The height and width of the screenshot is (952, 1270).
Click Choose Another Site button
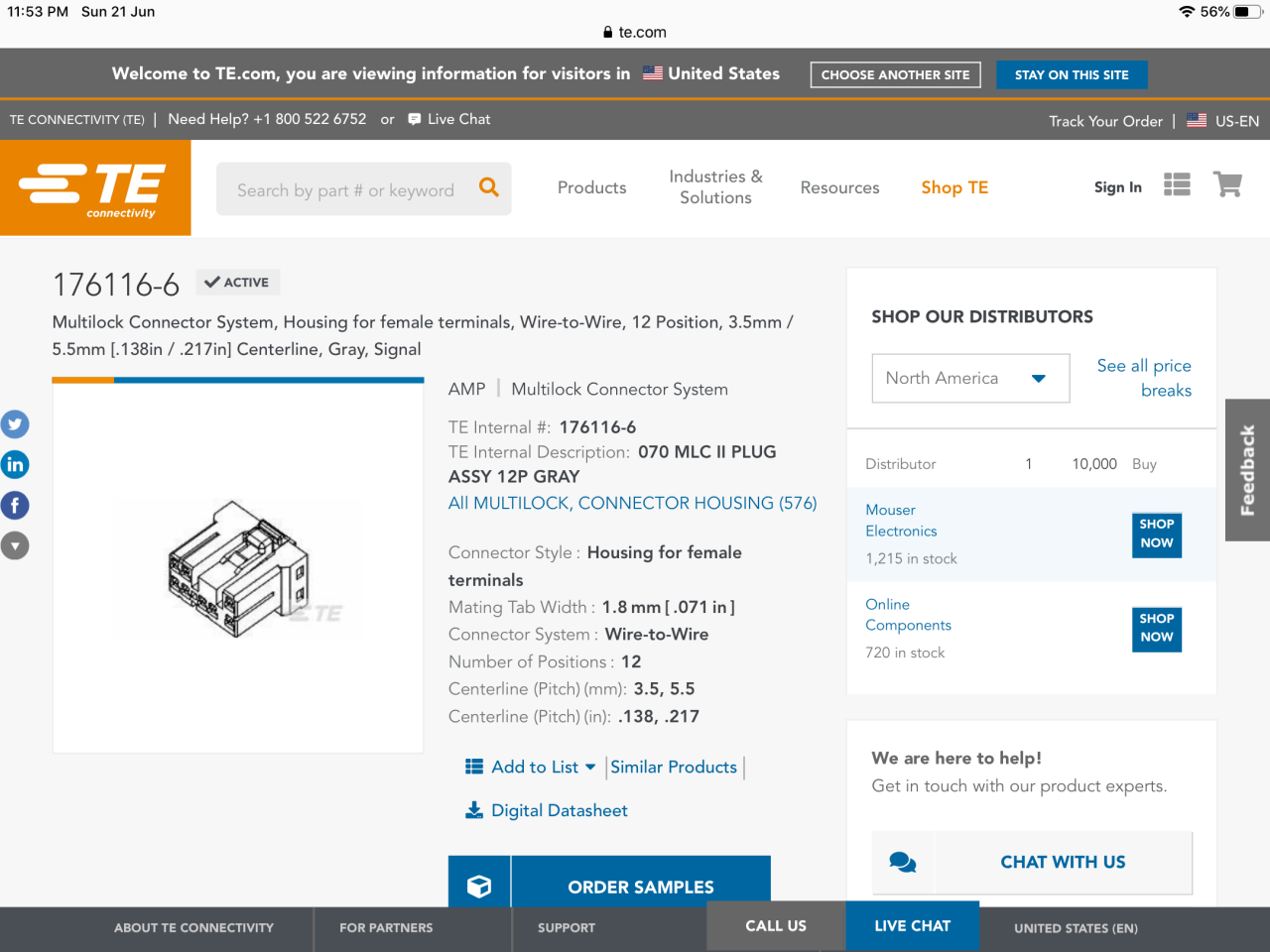(x=896, y=74)
